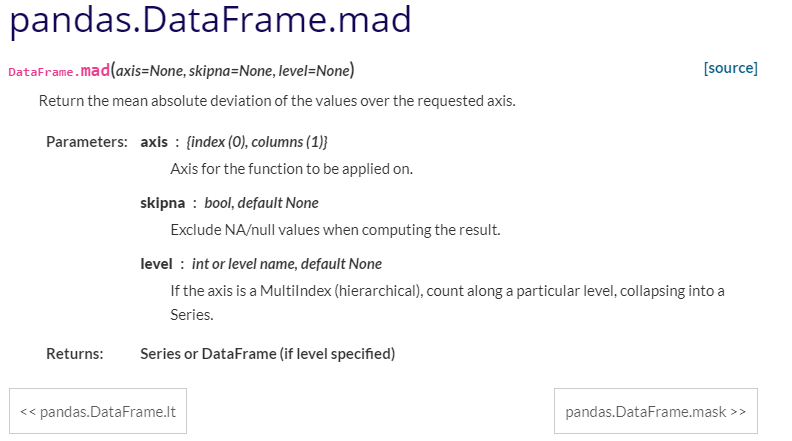Screen dimensions: 792x441
Task: Go to previous page pandas.DataFrame.lt
Action: (97, 411)
